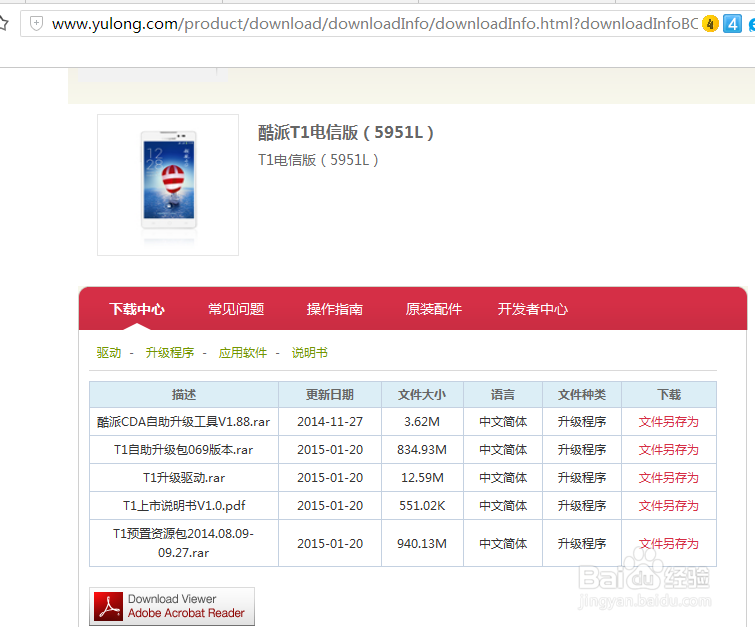Click the 文件种类 column header
Viewport: 755px width, 627px height.
(582, 395)
